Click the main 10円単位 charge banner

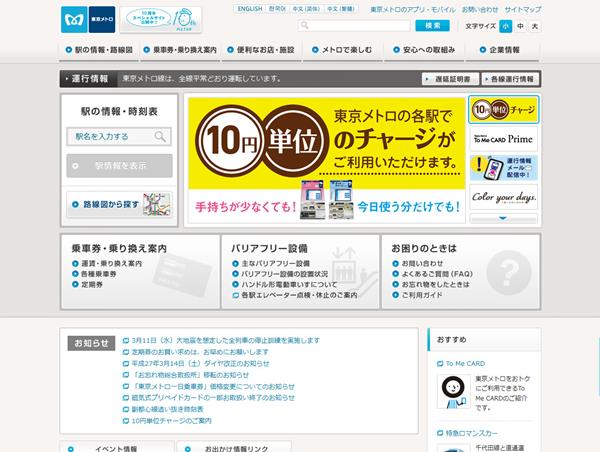326,160
